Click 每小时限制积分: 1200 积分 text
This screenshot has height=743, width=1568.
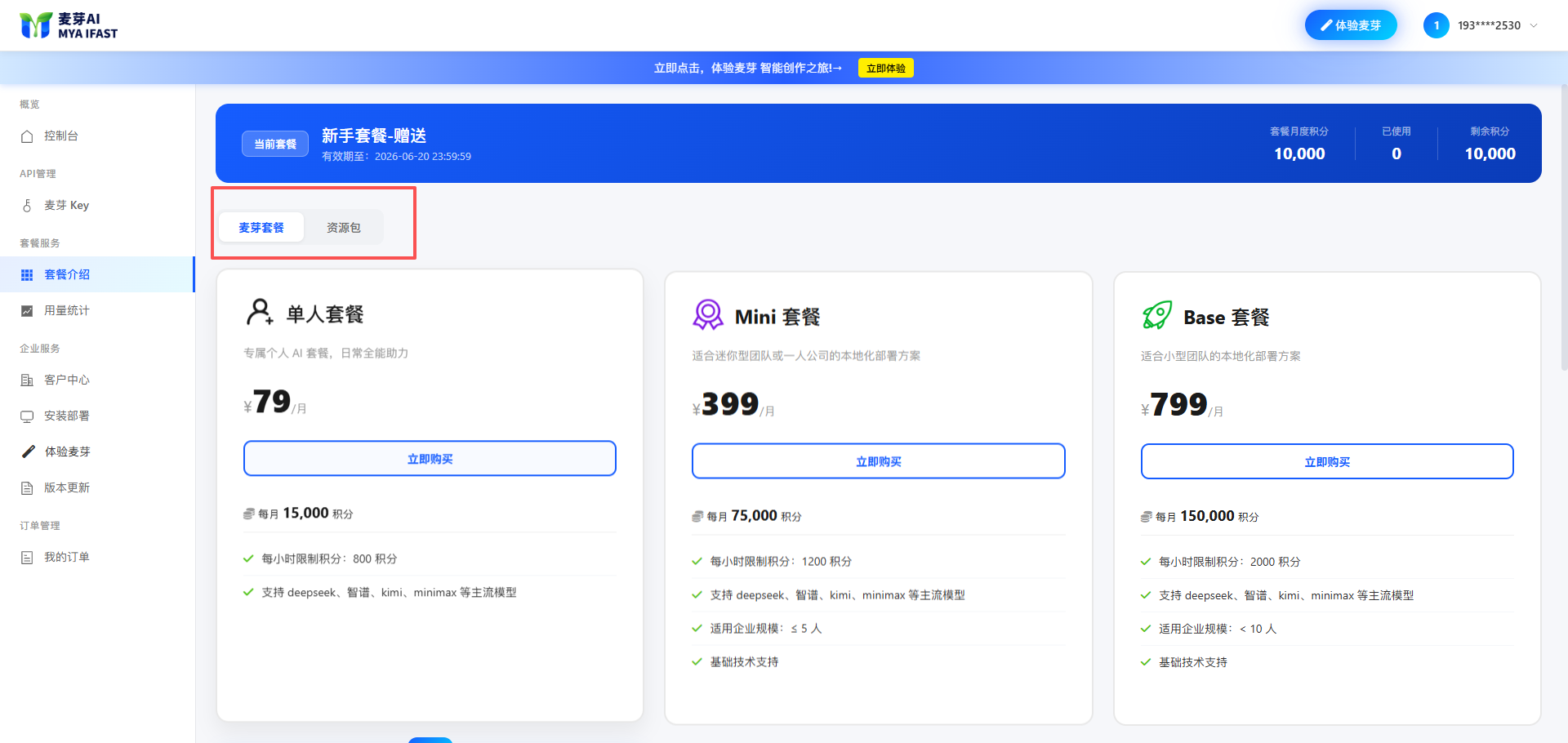click(x=781, y=562)
